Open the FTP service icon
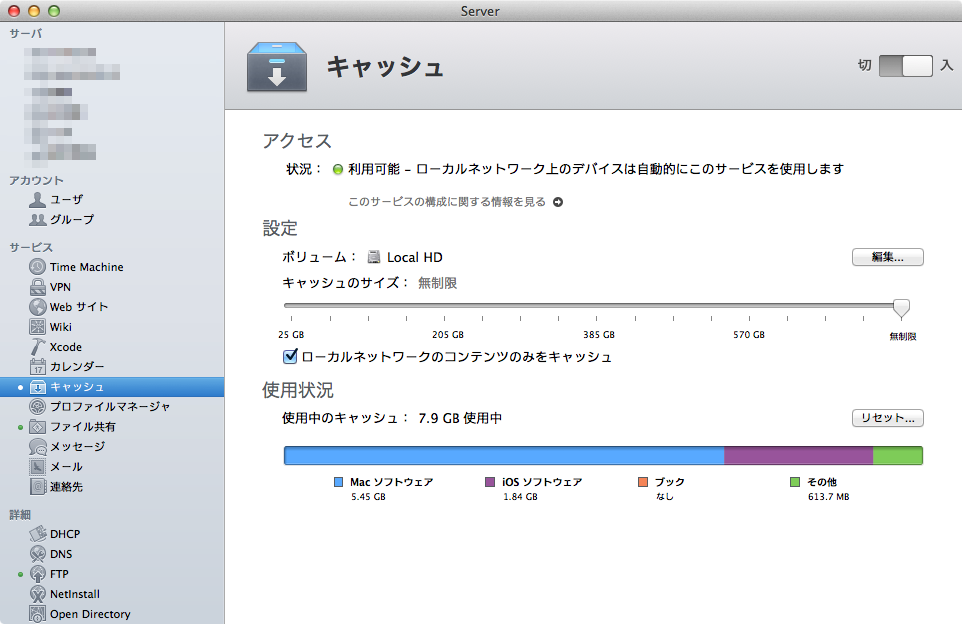 (x=37, y=574)
